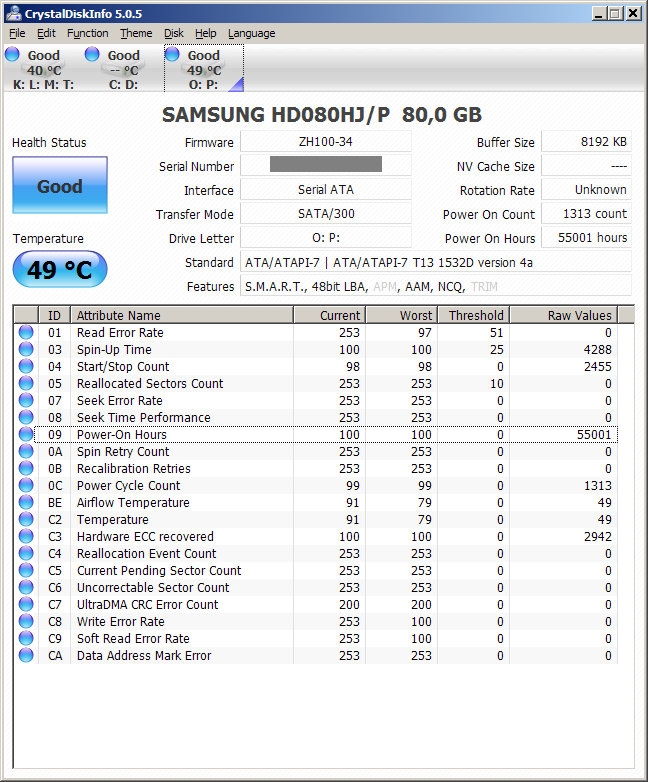Click status orb for Reallocated Sectors Count
This screenshot has width=648, height=782.
pos(26,383)
